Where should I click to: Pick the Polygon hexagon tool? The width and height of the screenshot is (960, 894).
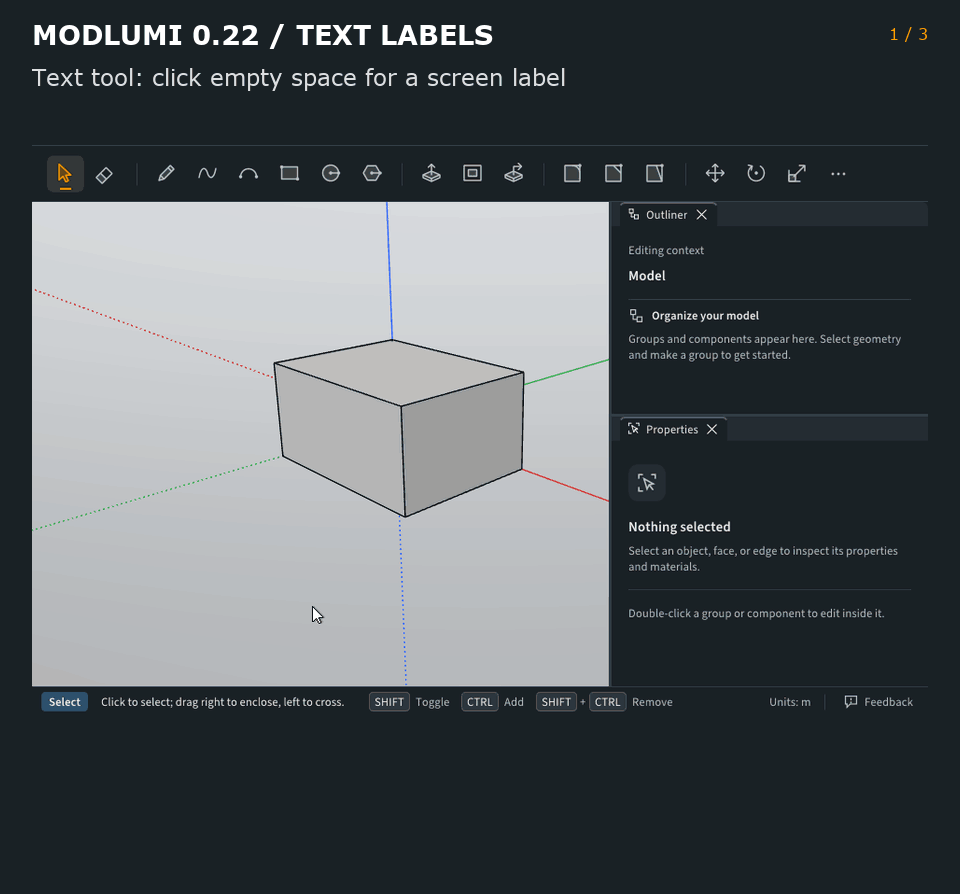coord(372,174)
